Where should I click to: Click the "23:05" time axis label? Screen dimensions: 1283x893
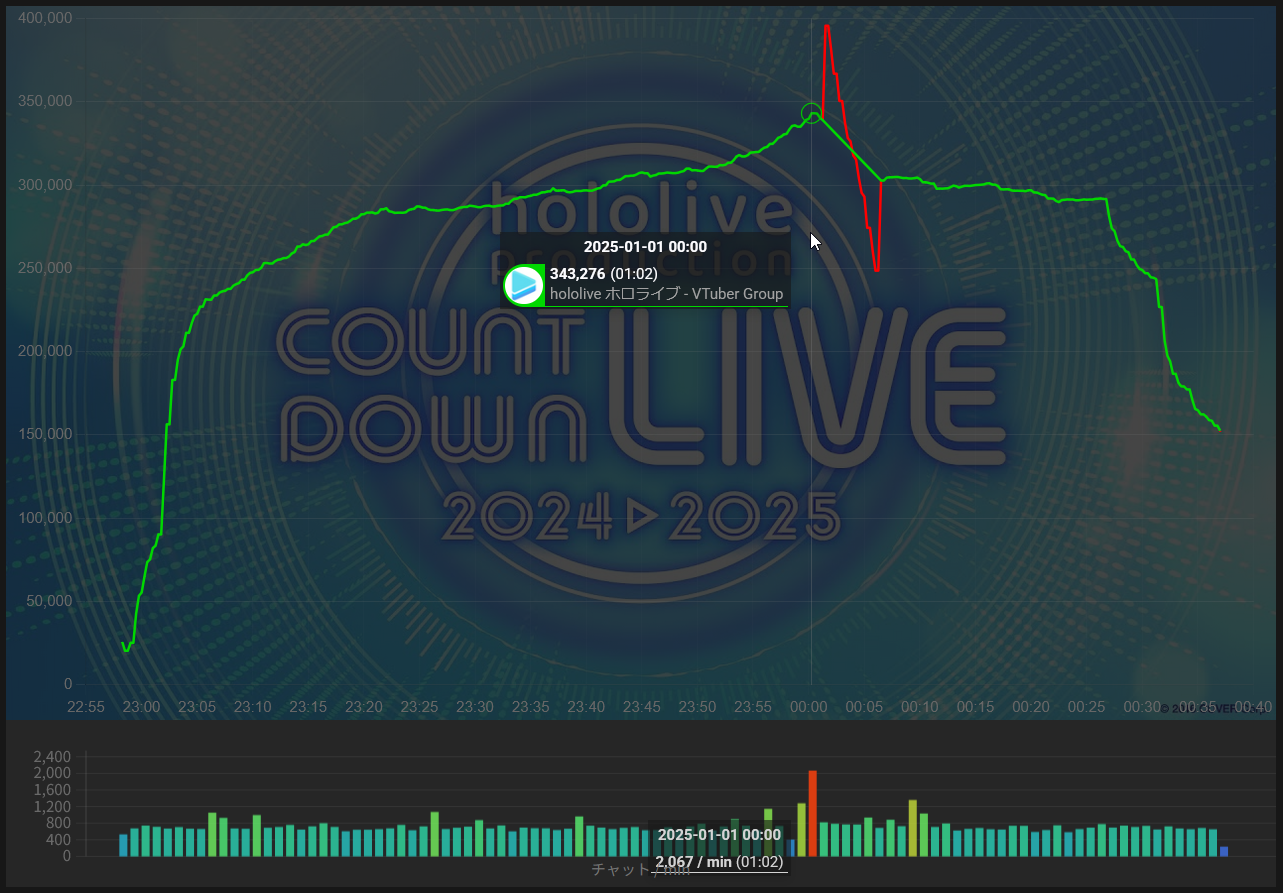pyautogui.click(x=197, y=707)
